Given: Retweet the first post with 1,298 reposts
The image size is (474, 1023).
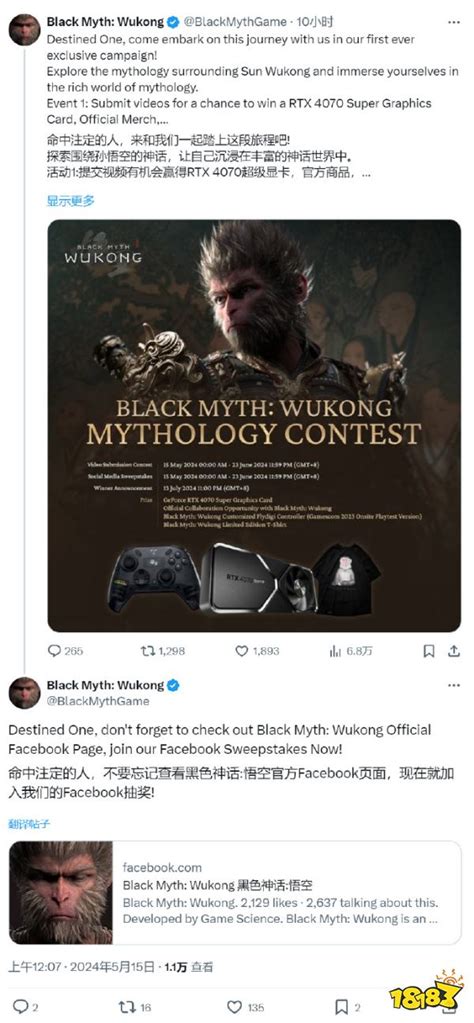Looking at the screenshot, I should [147, 650].
